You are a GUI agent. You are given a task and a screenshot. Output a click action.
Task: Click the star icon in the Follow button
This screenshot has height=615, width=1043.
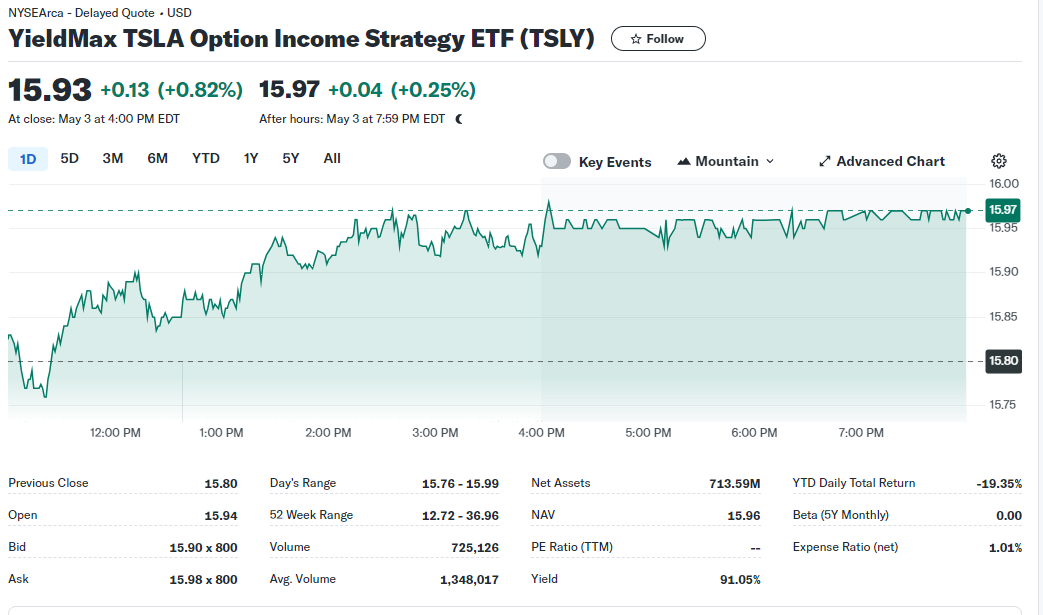pyautogui.click(x=636, y=39)
